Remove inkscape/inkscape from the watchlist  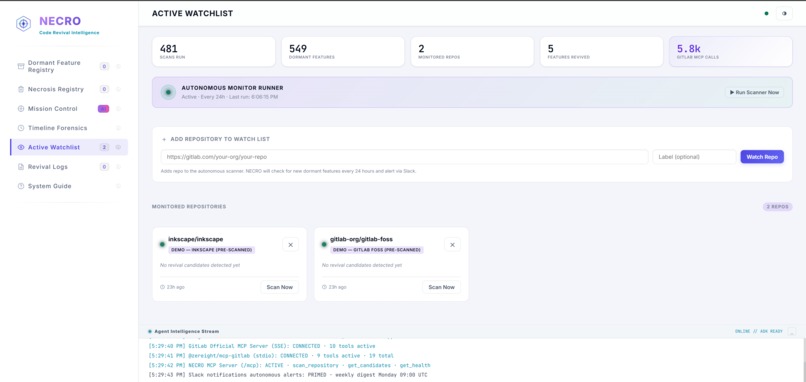pyautogui.click(x=290, y=245)
